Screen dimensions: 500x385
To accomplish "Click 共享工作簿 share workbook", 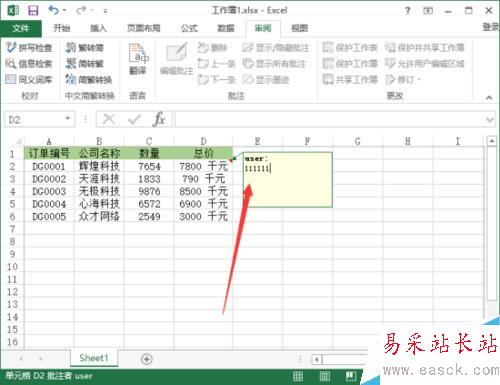I will click(350, 79).
